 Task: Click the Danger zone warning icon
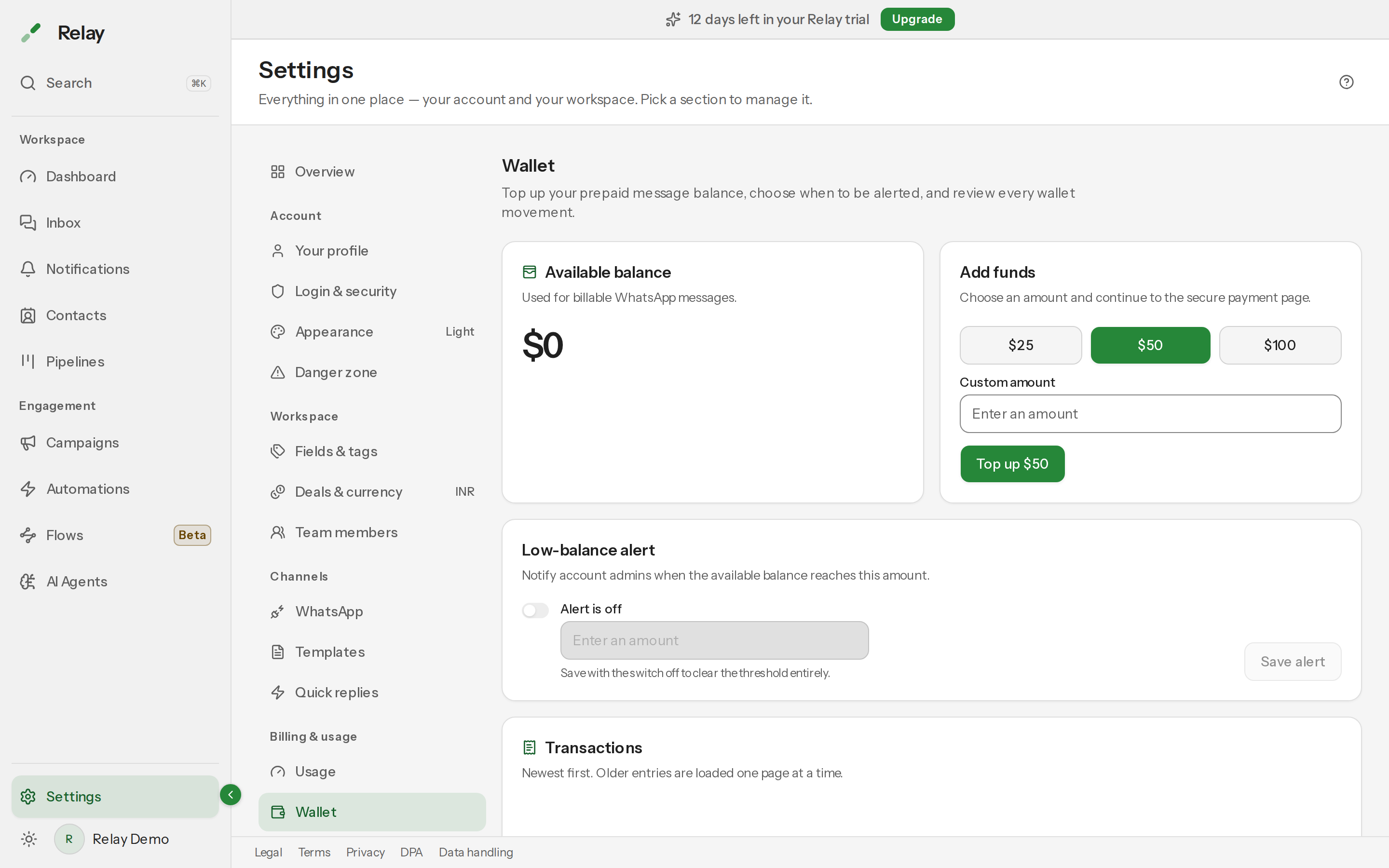pyautogui.click(x=278, y=372)
